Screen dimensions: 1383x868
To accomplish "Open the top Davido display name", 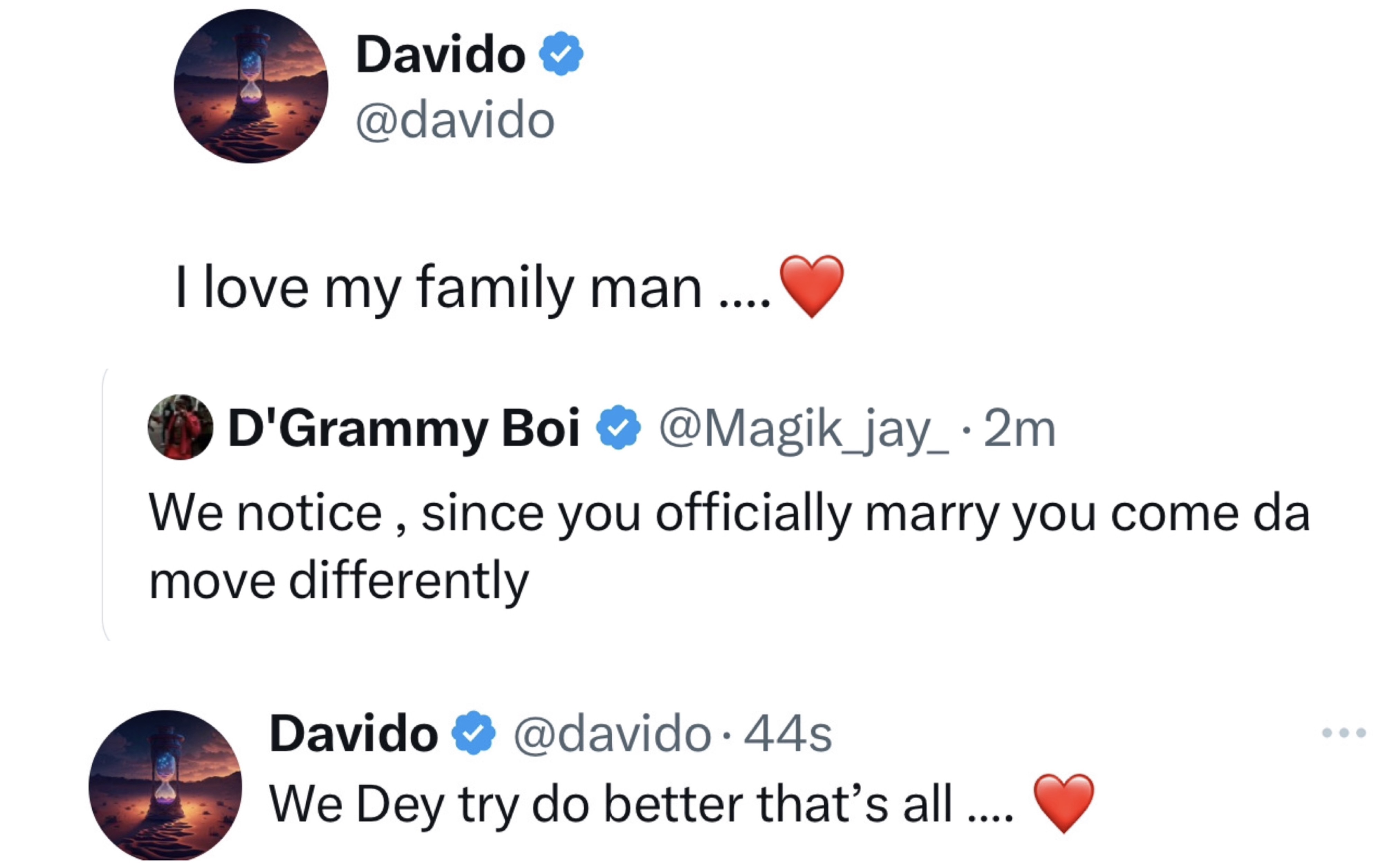I will [440, 55].
